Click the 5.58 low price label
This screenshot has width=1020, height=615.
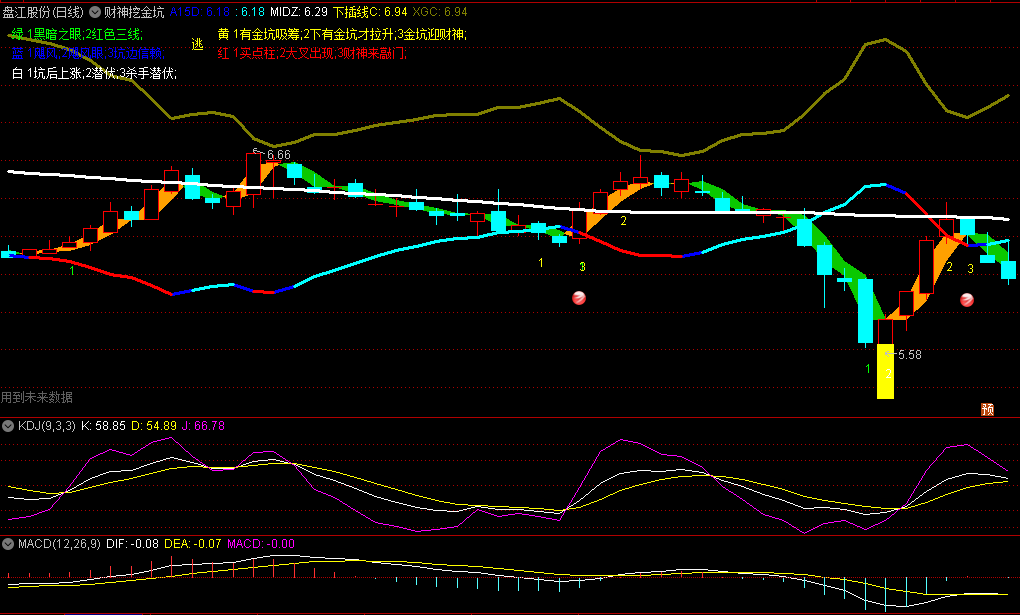pos(909,355)
